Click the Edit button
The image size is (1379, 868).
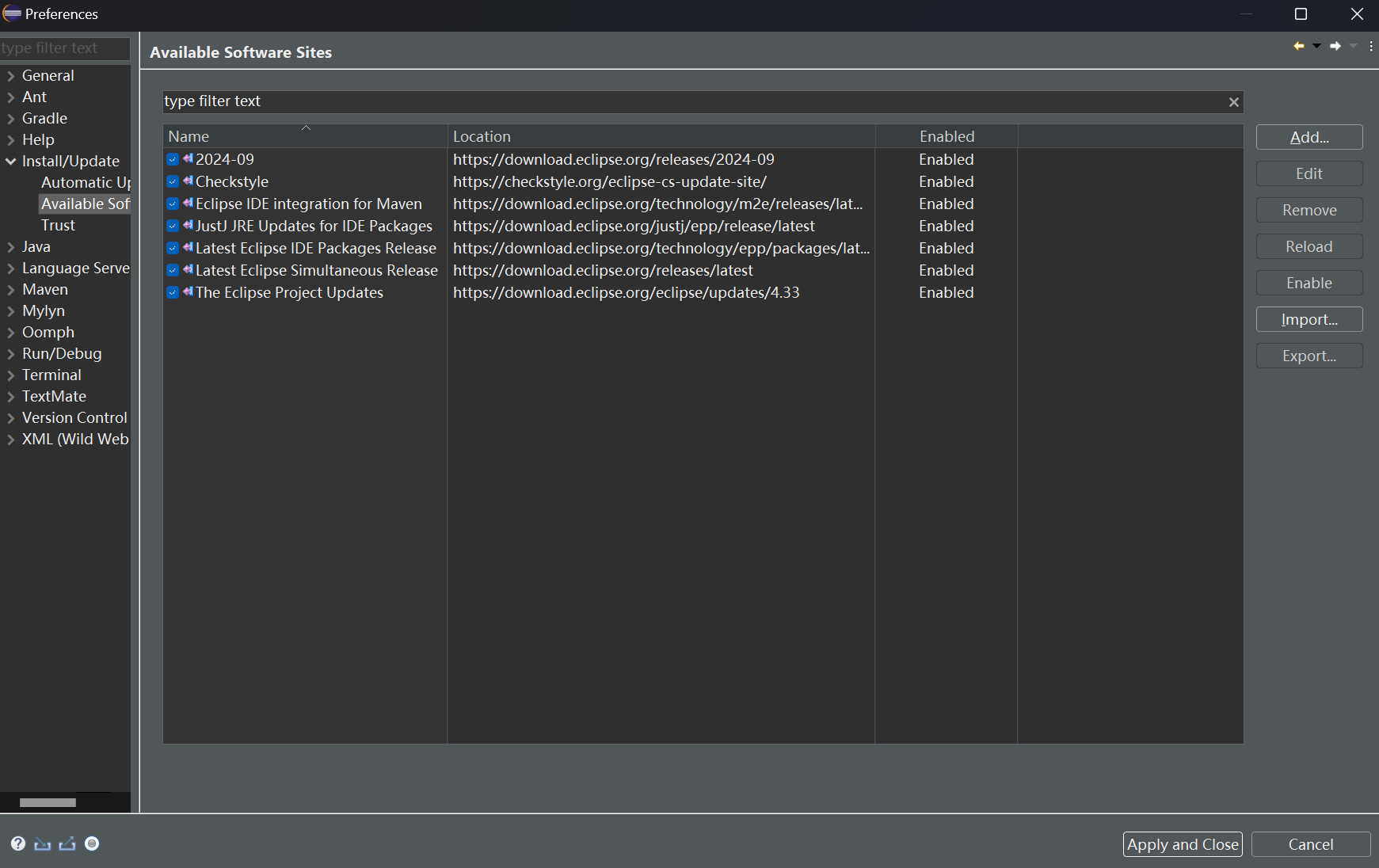(x=1309, y=173)
